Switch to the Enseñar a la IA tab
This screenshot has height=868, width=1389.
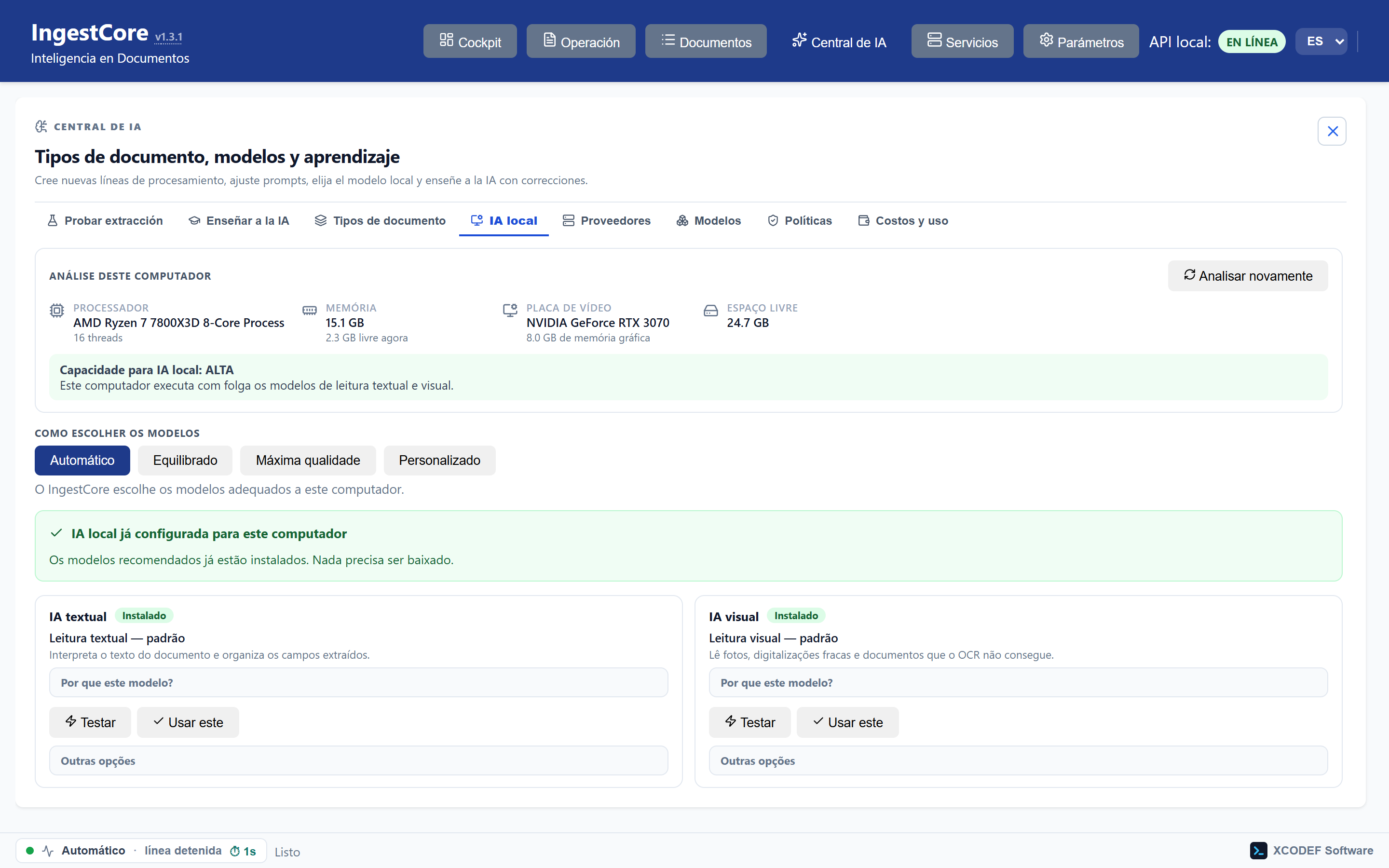pyautogui.click(x=239, y=220)
